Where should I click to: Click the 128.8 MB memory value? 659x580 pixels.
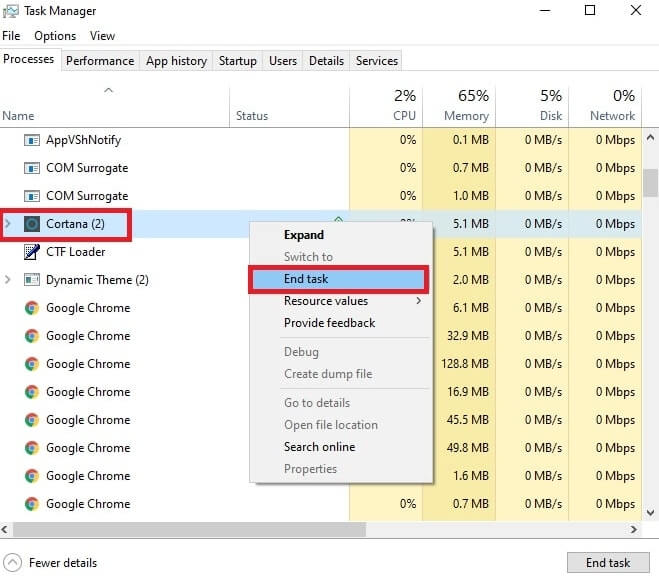(465, 364)
